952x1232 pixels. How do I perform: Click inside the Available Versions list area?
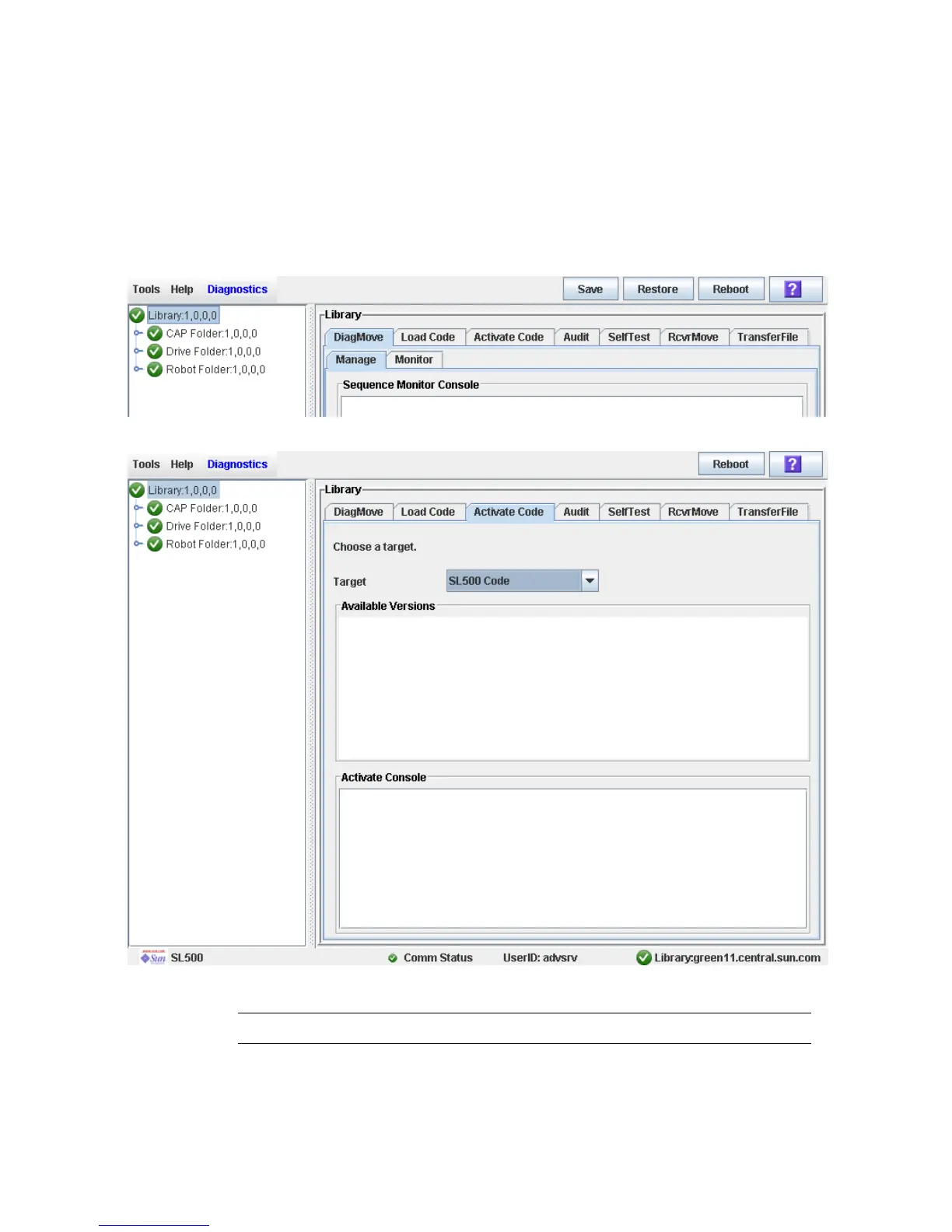tap(572, 688)
